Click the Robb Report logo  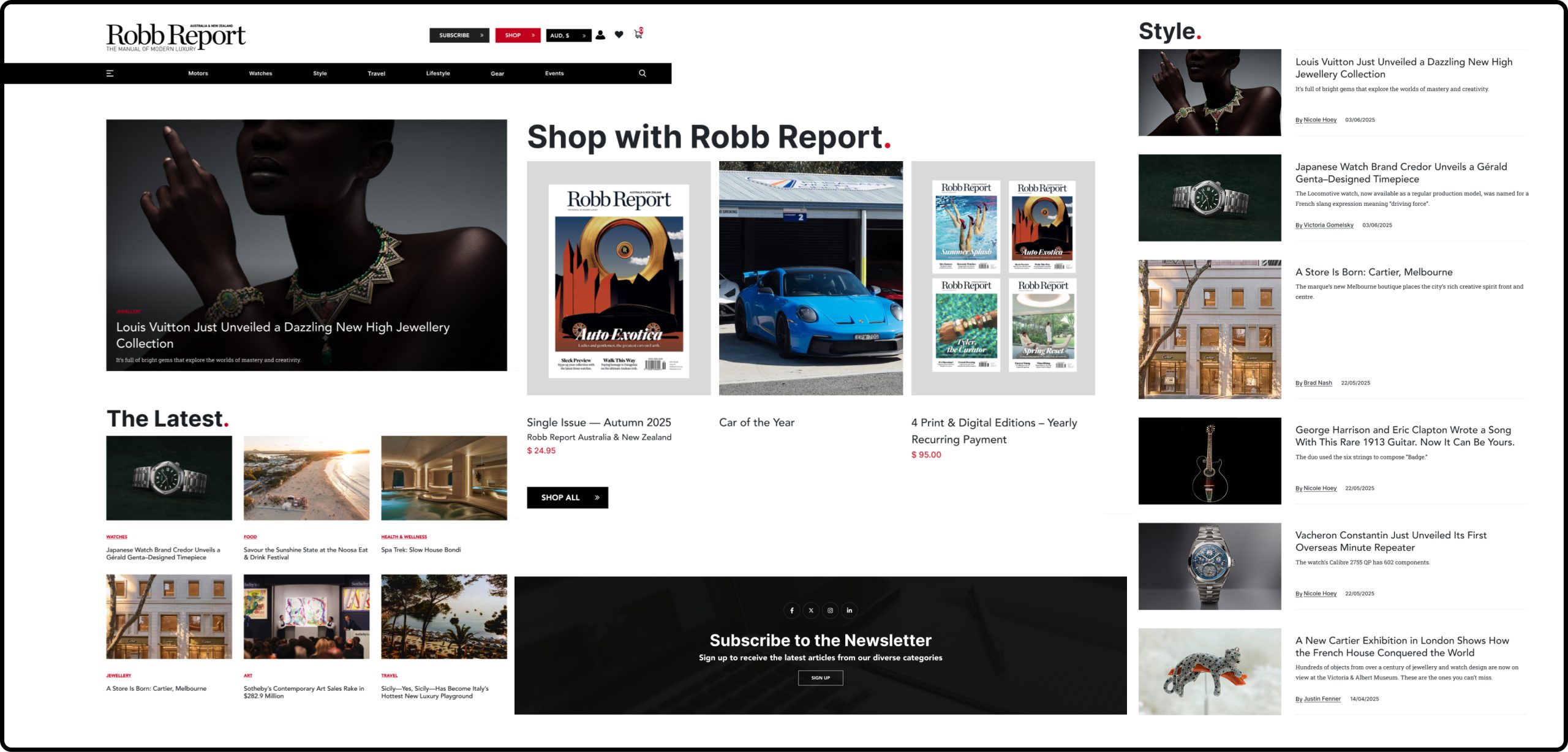[x=176, y=37]
